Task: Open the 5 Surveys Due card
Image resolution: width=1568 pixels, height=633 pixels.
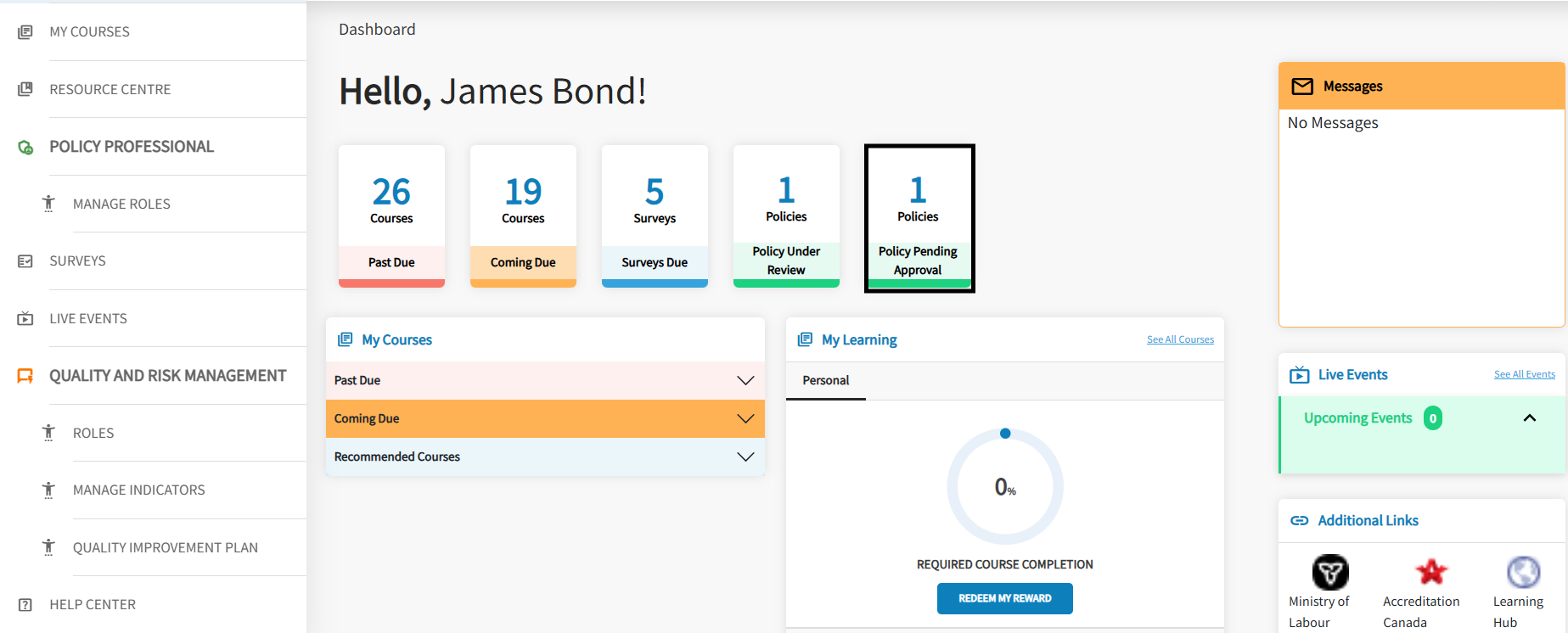Action: coord(655,216)
